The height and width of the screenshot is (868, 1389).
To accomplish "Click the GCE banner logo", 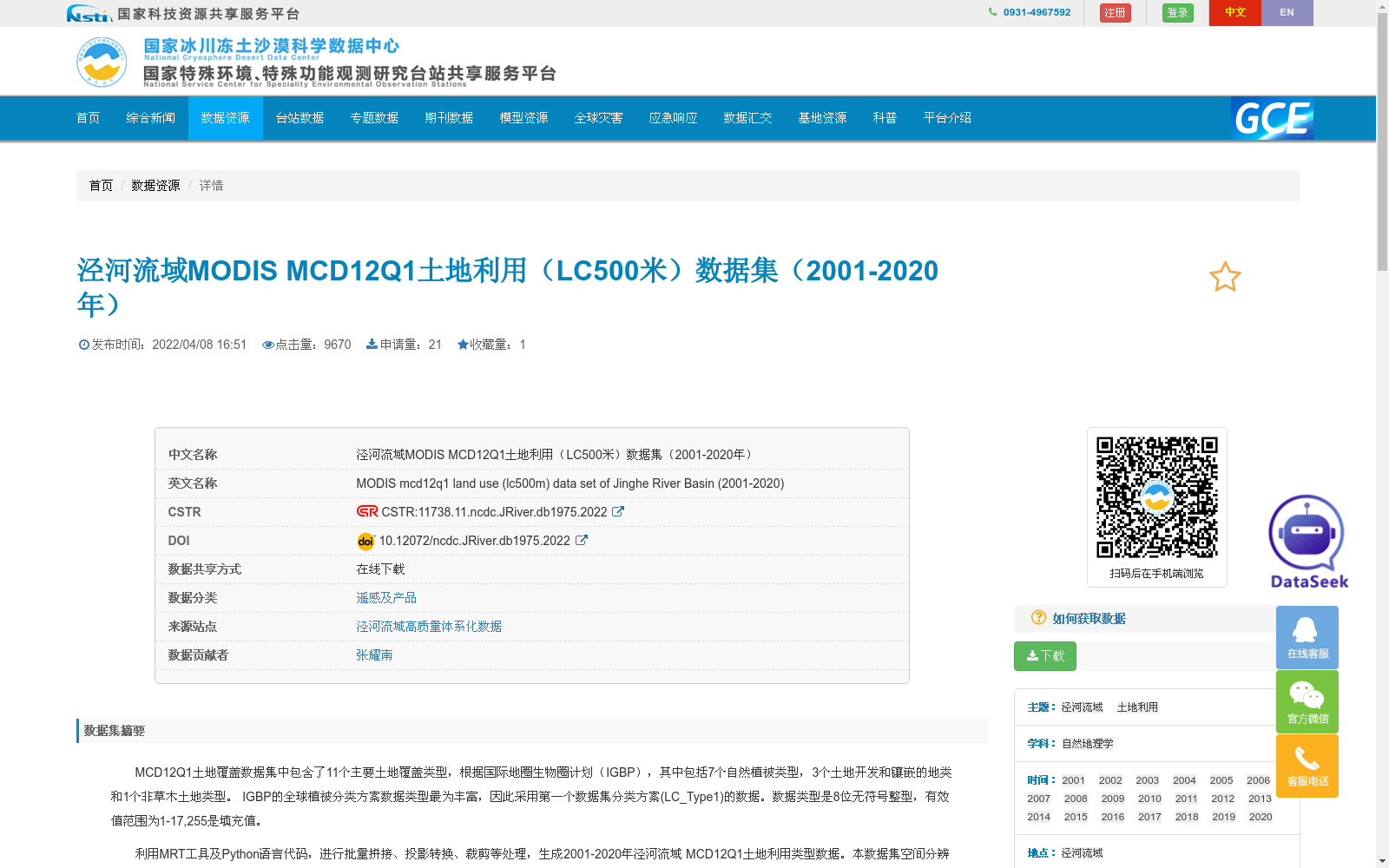I will tap(1272, 118).
